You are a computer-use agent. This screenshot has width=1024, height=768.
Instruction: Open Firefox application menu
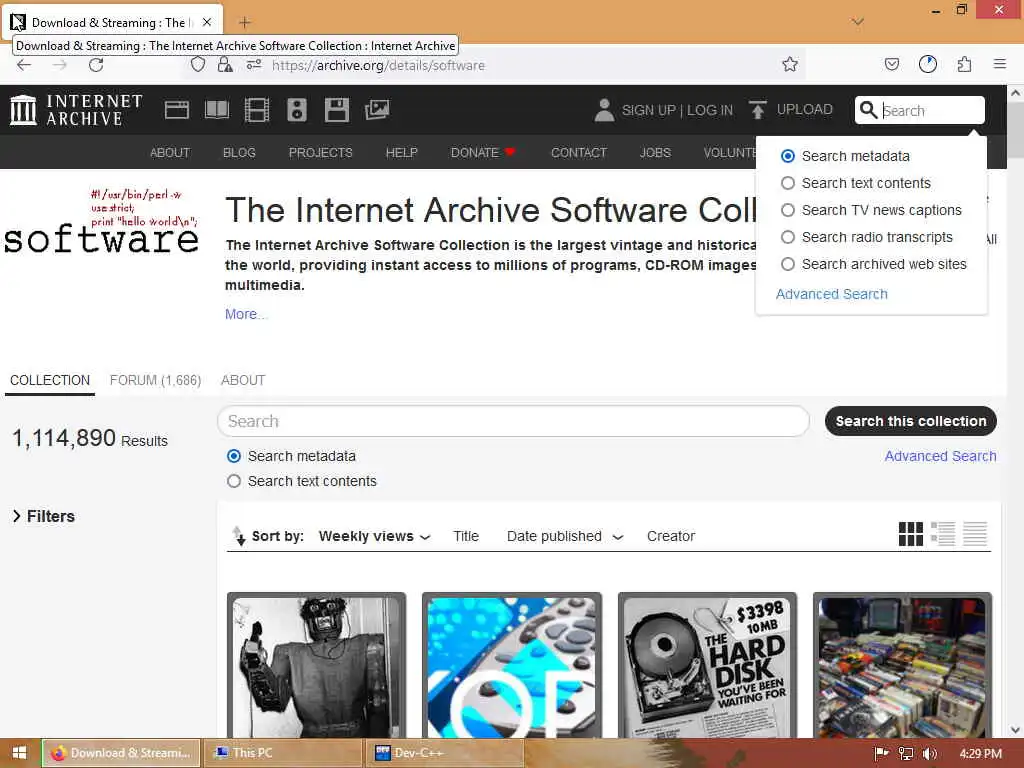coord(999,65)
